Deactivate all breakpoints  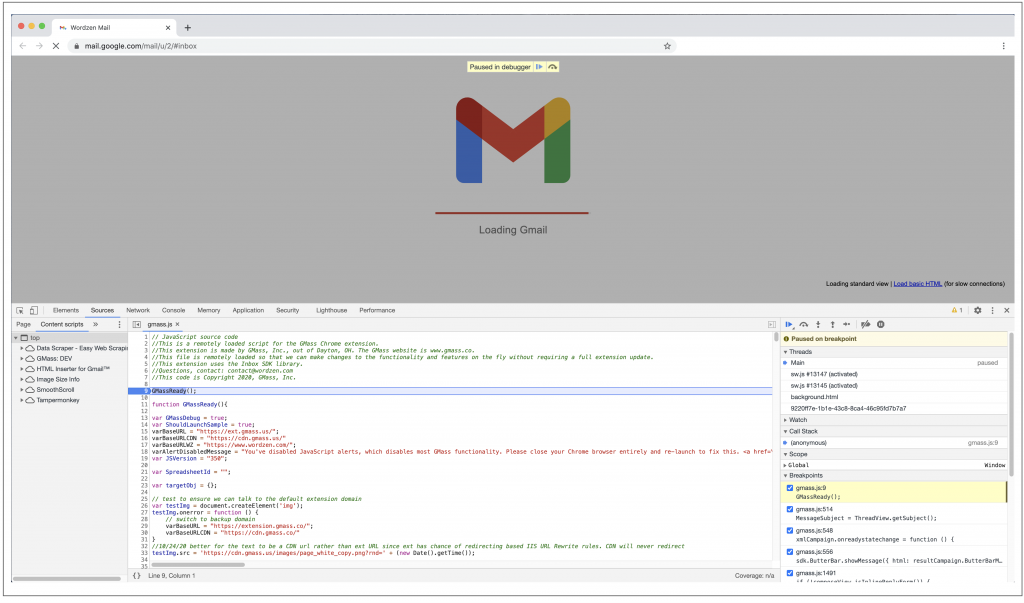click(866, 325)
